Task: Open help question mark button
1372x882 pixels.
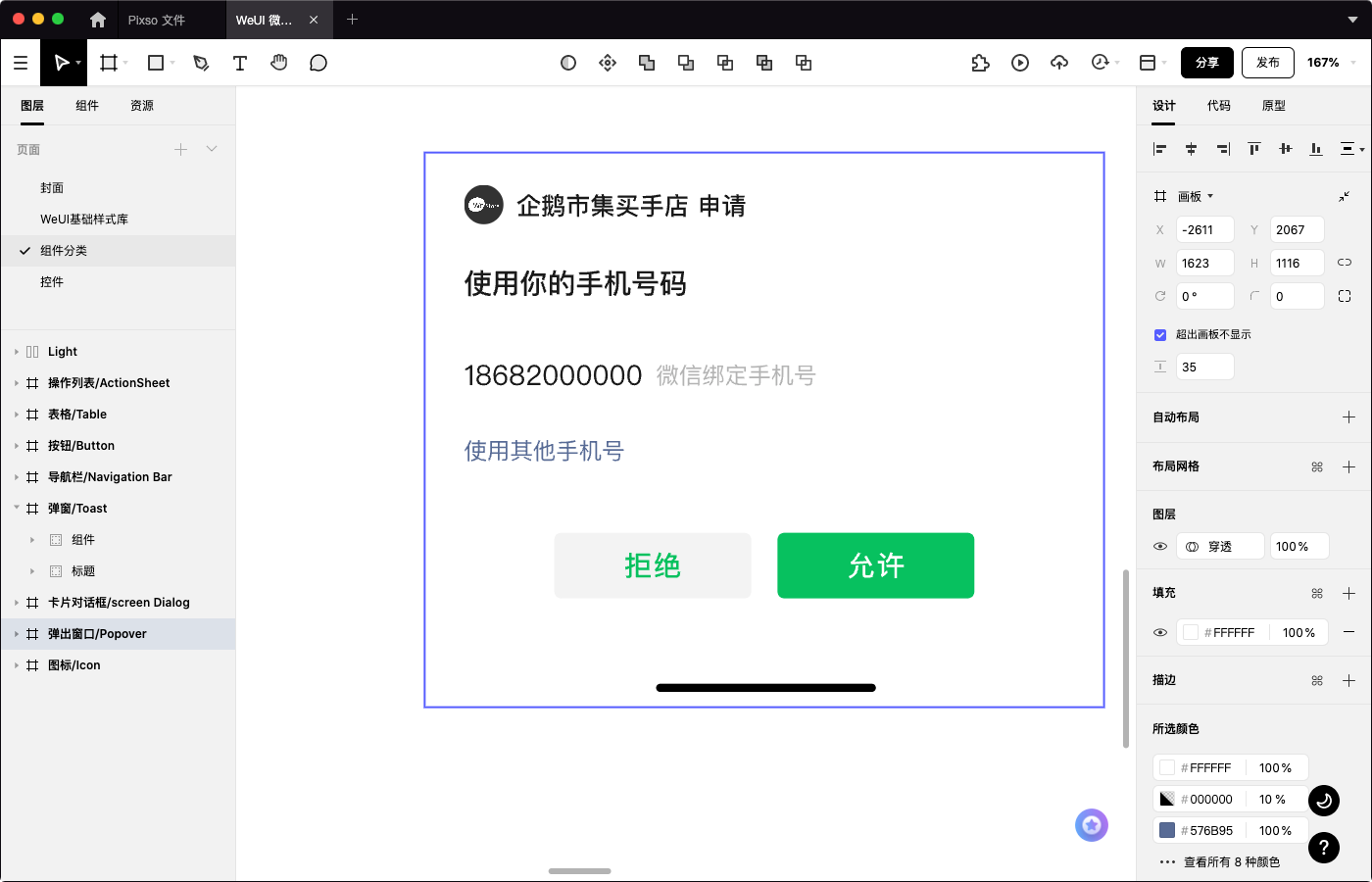Action: 1324,848
